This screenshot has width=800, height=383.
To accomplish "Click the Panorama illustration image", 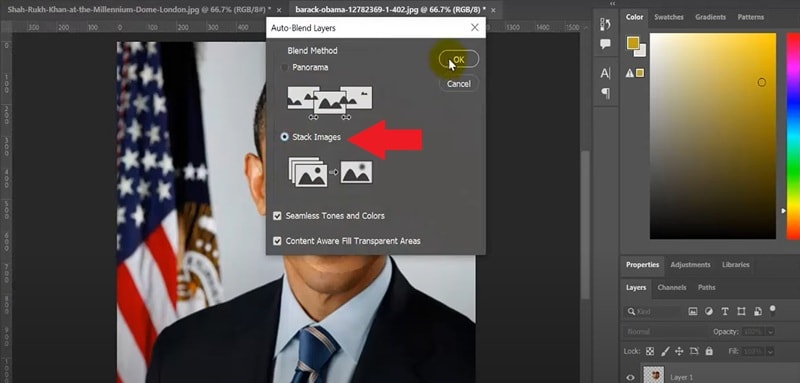I will tap(330, 103).
